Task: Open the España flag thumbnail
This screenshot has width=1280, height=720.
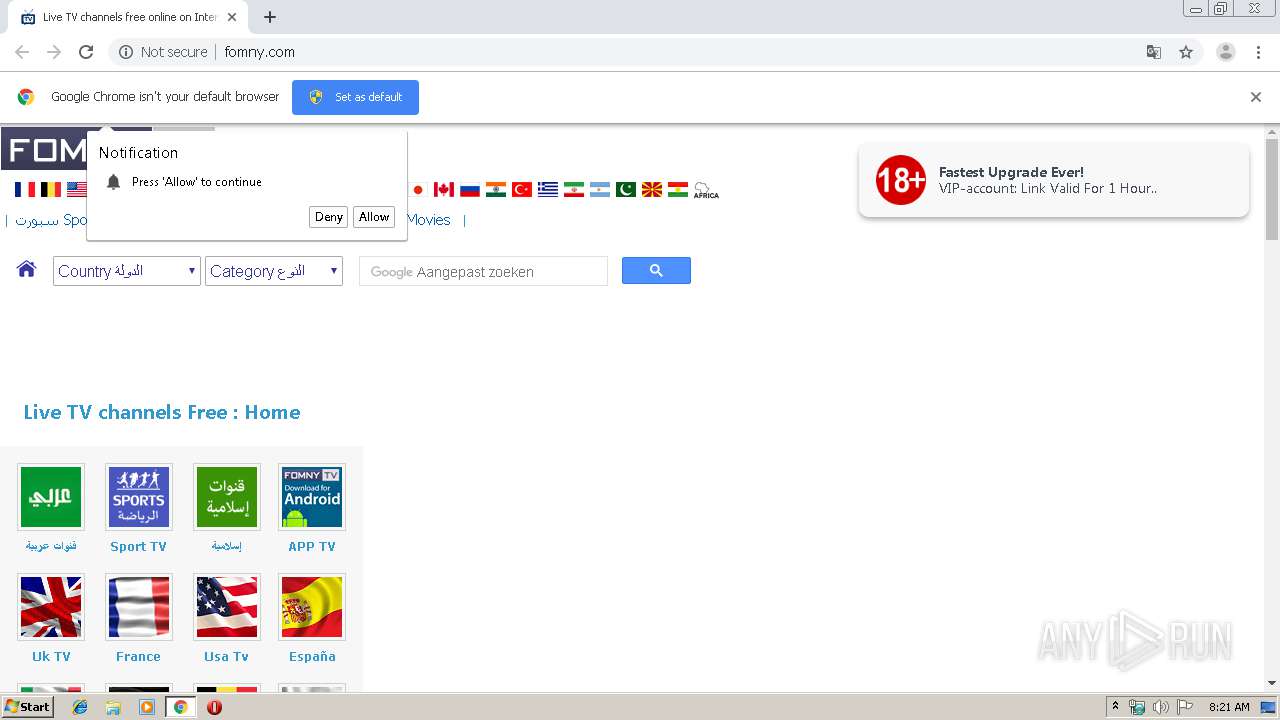Action: [x=312, y=607]
